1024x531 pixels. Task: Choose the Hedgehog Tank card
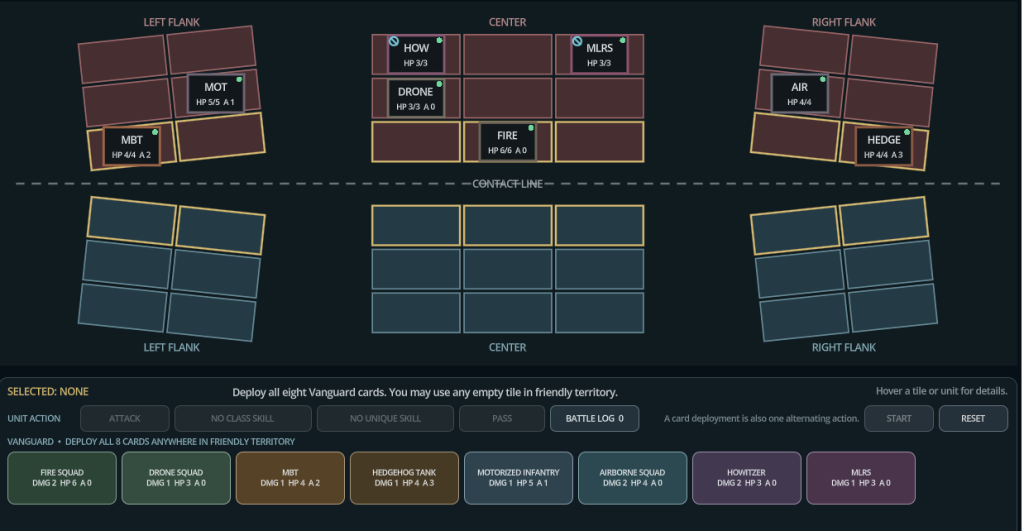[x=404, y=478]
